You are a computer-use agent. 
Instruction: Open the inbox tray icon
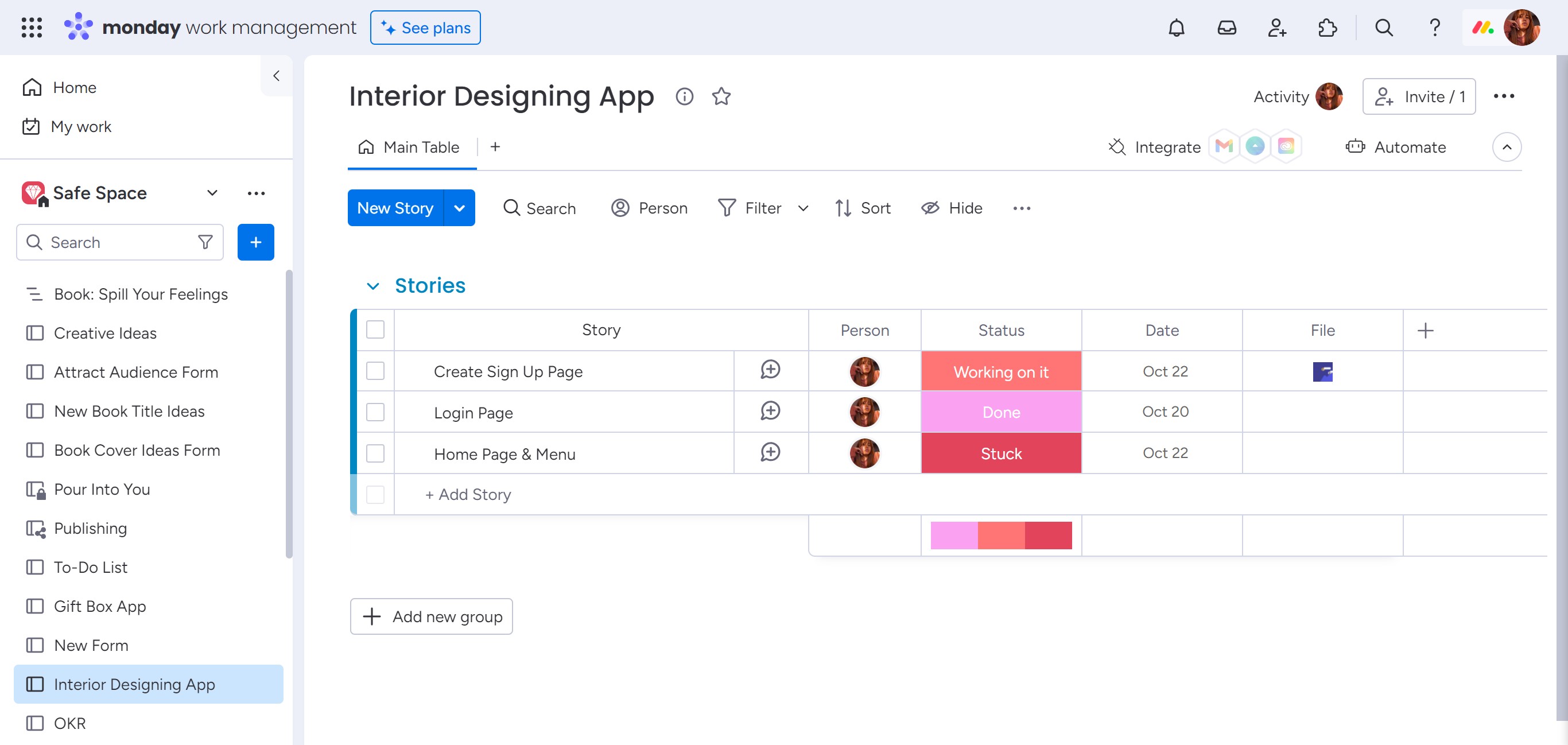pos(1227,28)
